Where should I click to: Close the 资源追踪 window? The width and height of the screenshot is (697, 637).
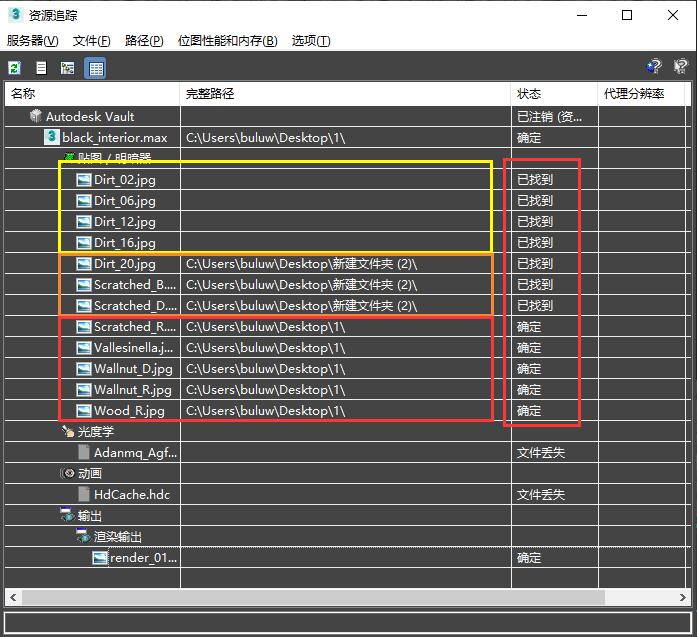click(673, 15)
